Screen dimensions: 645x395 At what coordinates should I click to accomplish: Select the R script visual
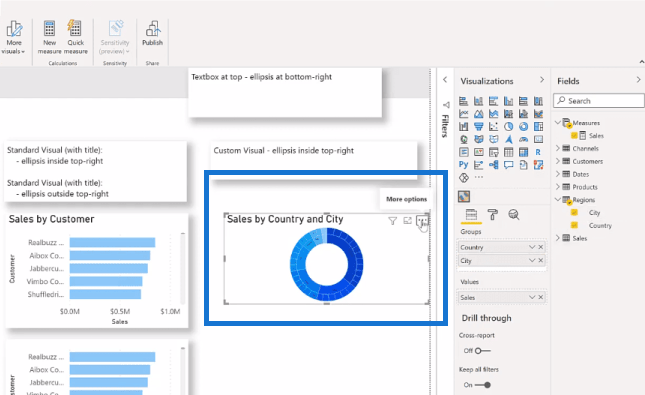click(x=538, y=152)
